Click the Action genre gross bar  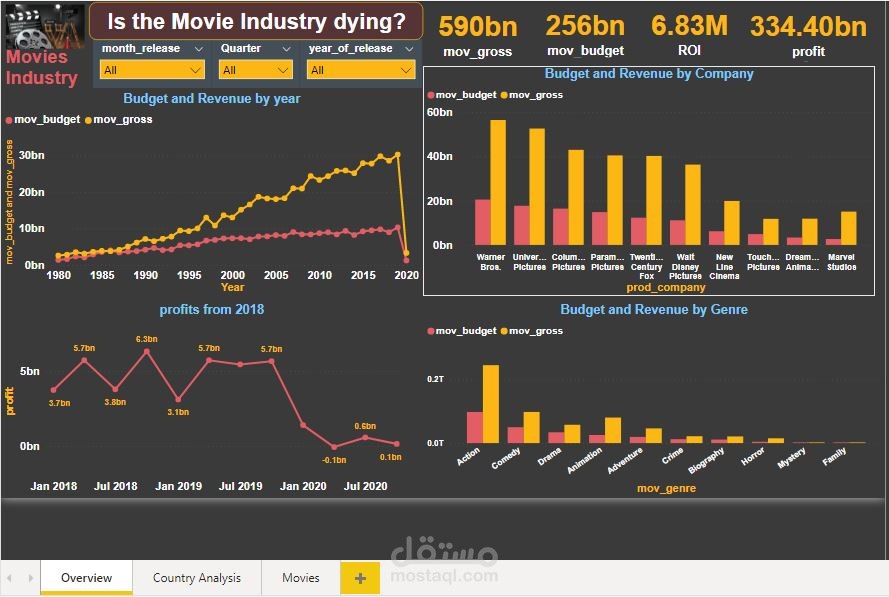[x=491, y=404]
